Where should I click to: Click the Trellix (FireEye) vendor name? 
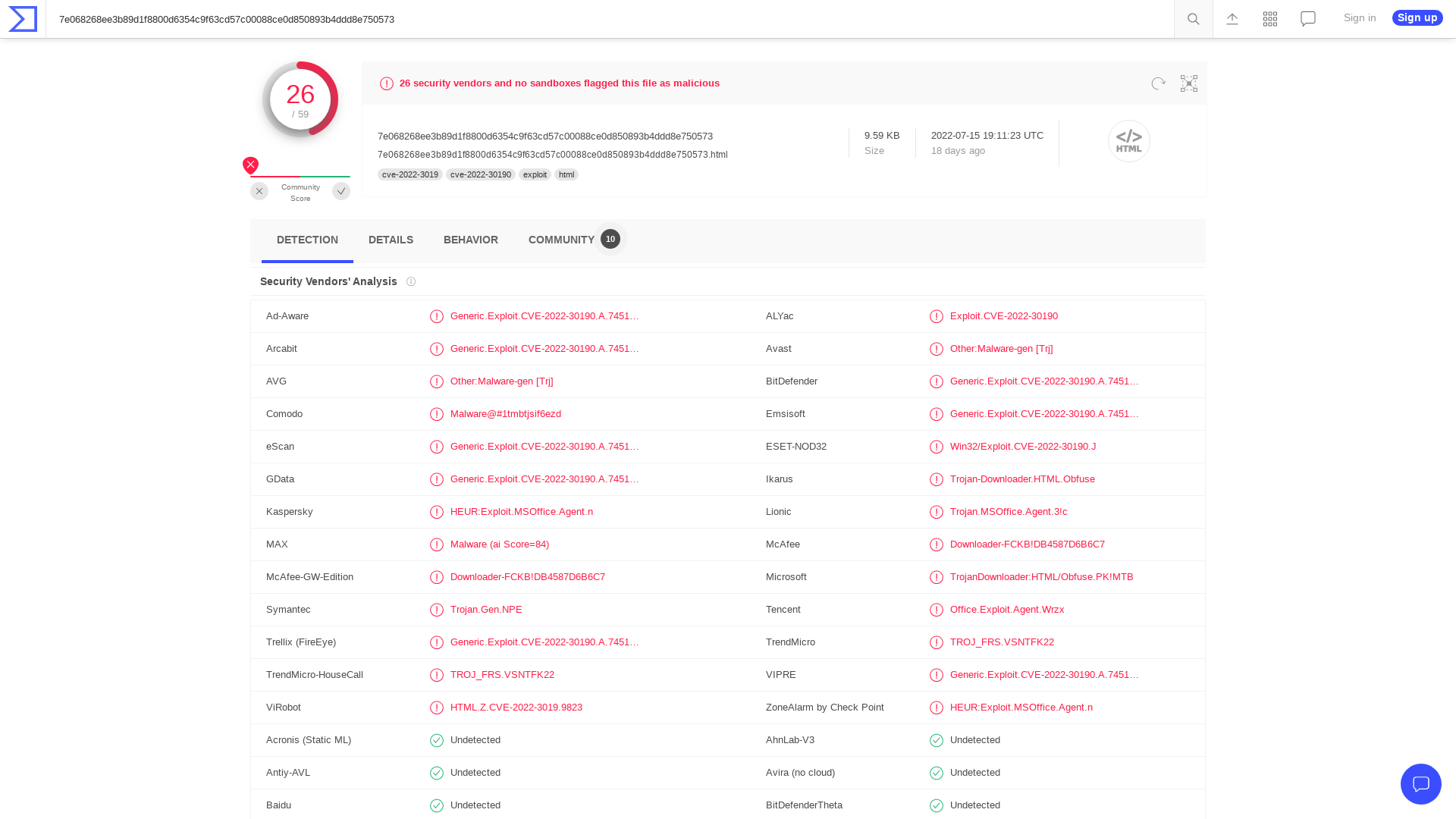tap(301, 642)
